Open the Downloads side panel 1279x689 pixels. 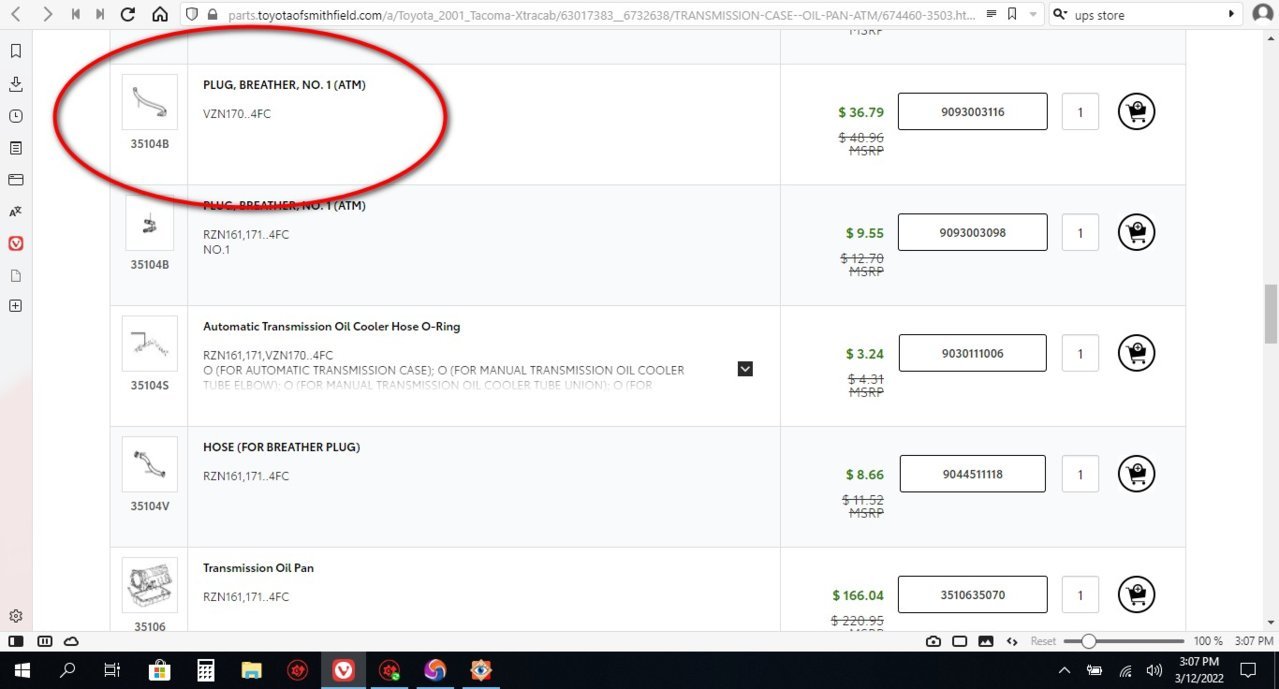tap(15, 84)
